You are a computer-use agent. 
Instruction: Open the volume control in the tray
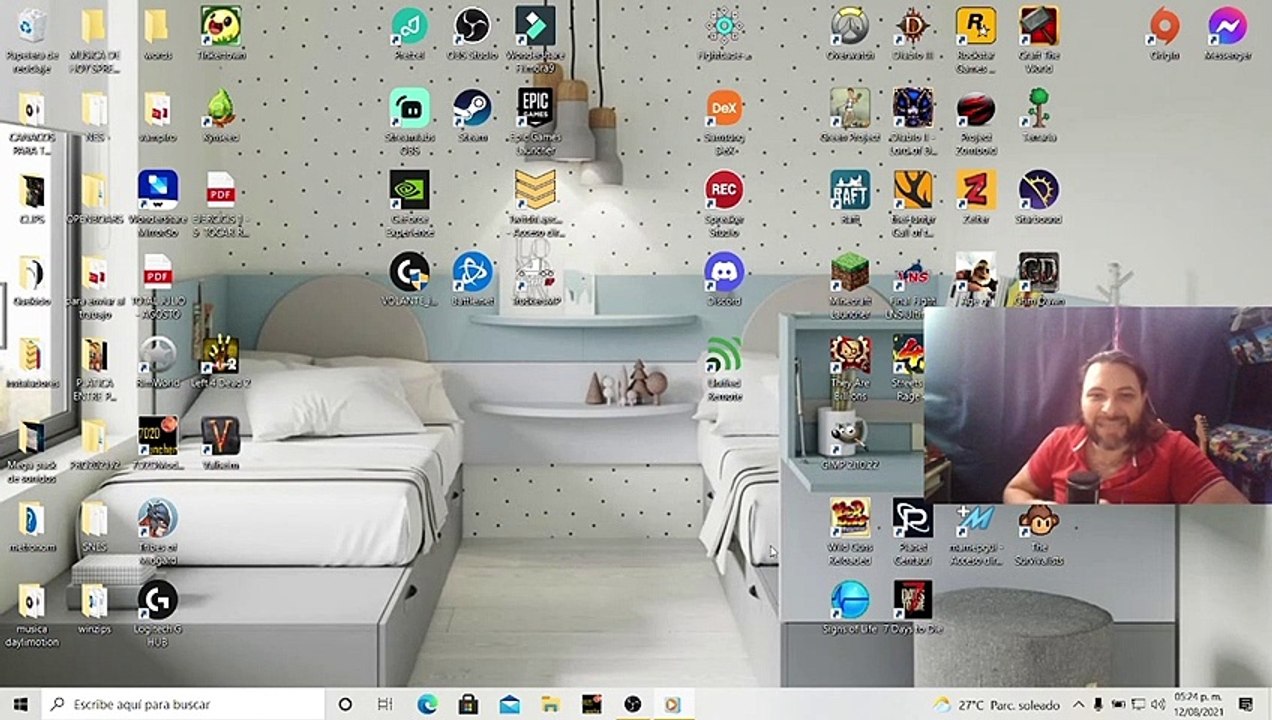[x=1158, y=704]
